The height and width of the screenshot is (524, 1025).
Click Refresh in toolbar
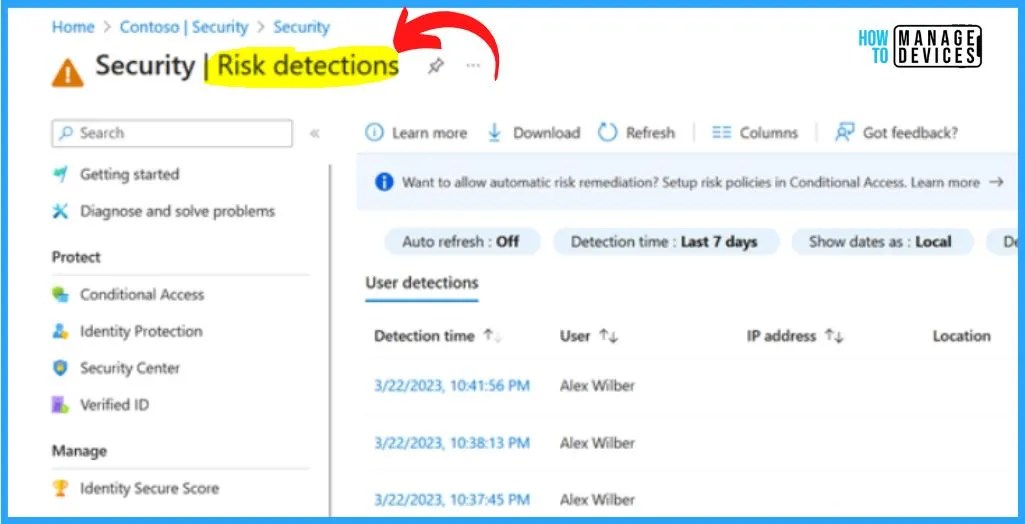pyautogui.click(x=650, y=133)
